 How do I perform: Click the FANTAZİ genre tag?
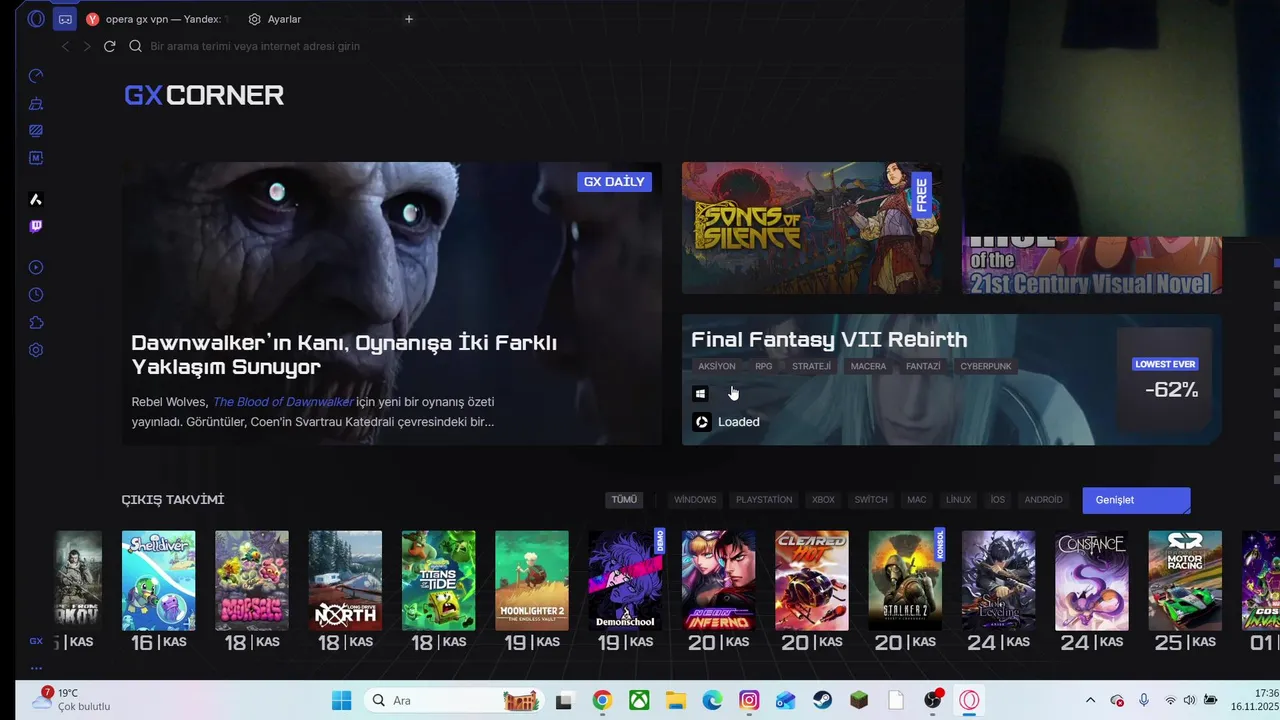pyautogui.click(x=923, y=366)
